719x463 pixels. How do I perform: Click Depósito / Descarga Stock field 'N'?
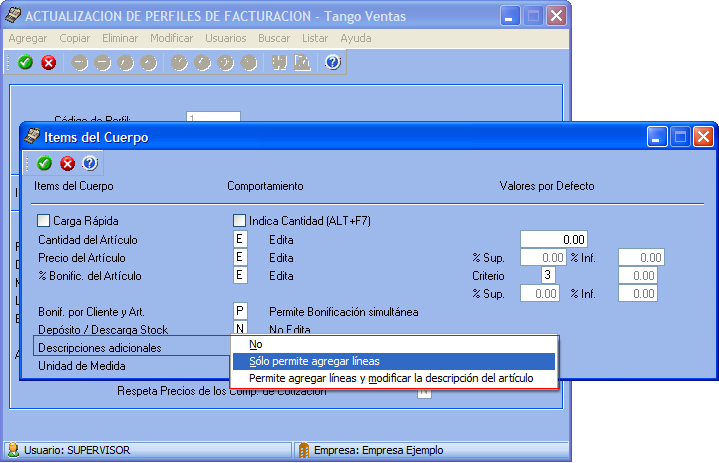coord(240,328)
